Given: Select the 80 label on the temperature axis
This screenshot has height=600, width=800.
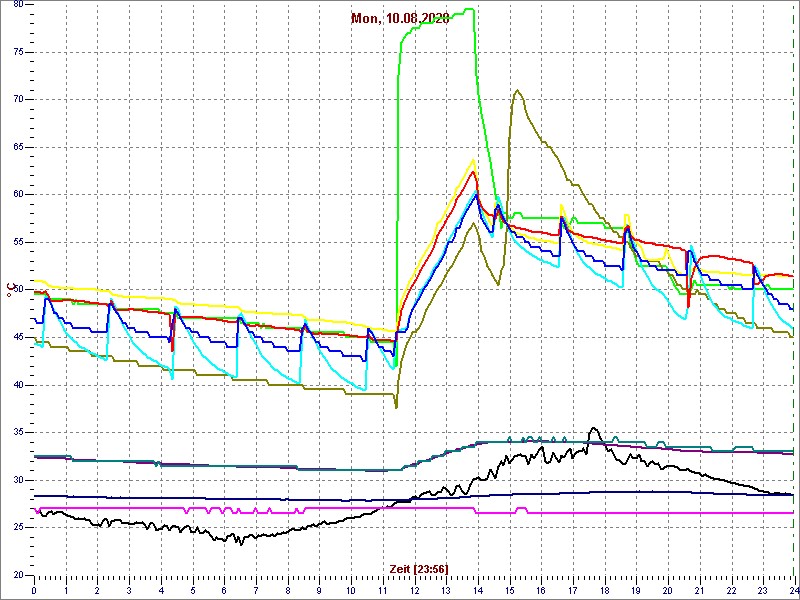Looking at the screenshot, I should [x=18, y=5].
